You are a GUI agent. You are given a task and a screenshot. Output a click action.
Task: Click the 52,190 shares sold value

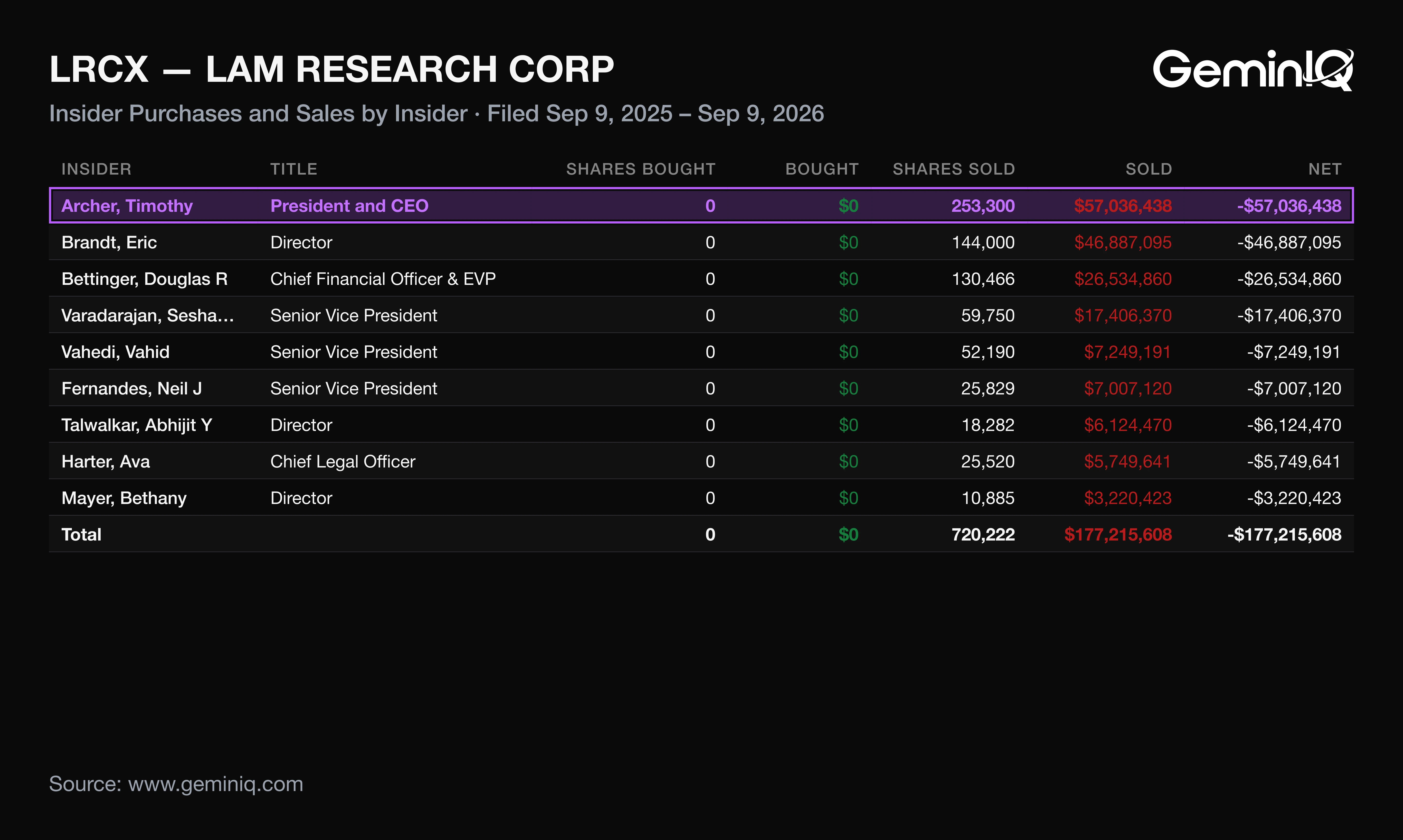(987, 352)
